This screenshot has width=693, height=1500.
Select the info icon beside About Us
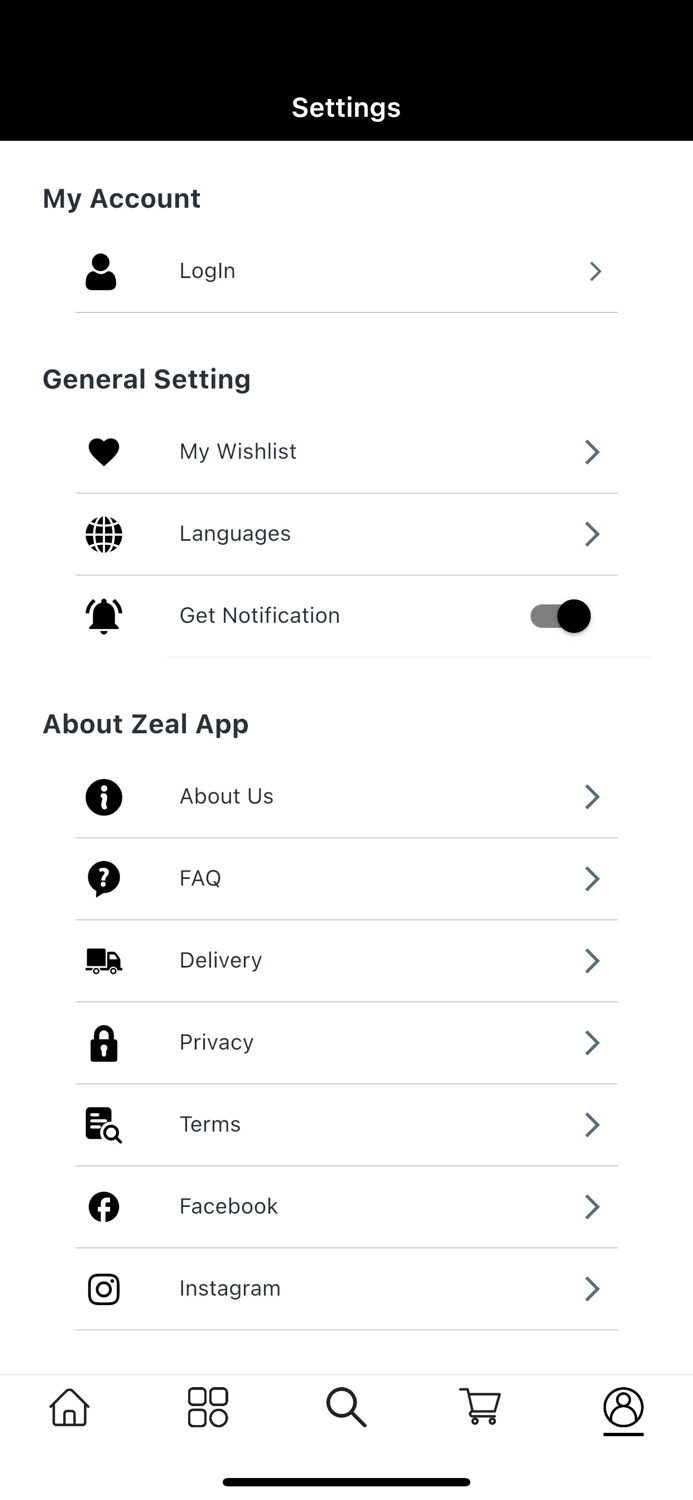tap(103, 796)
